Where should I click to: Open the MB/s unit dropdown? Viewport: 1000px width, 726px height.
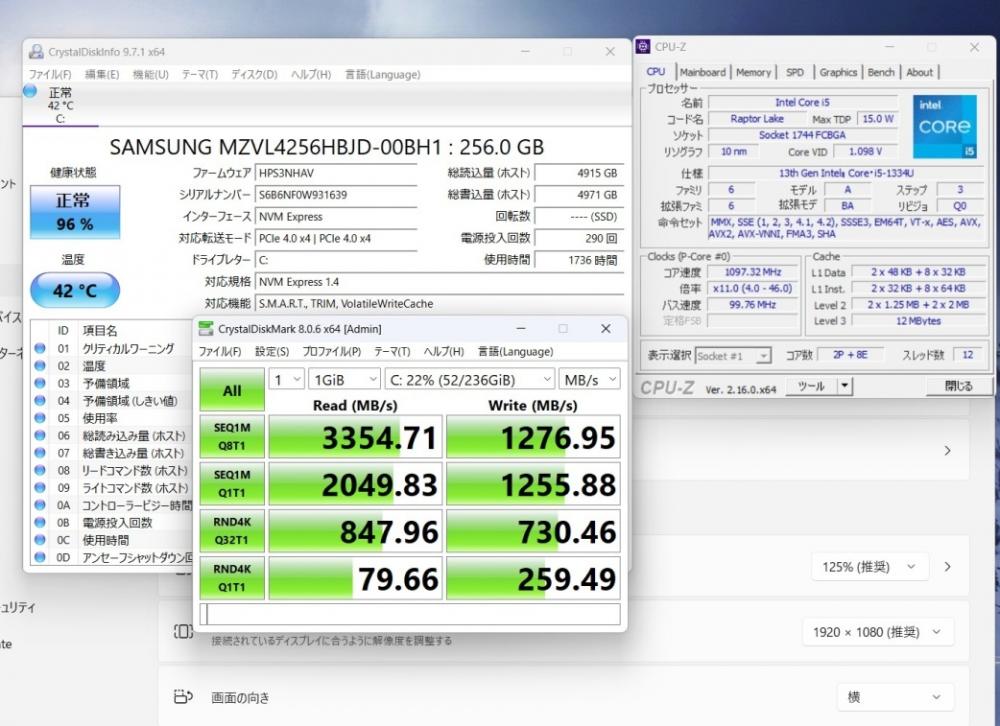pyautogui.click(x=589, y=380)
